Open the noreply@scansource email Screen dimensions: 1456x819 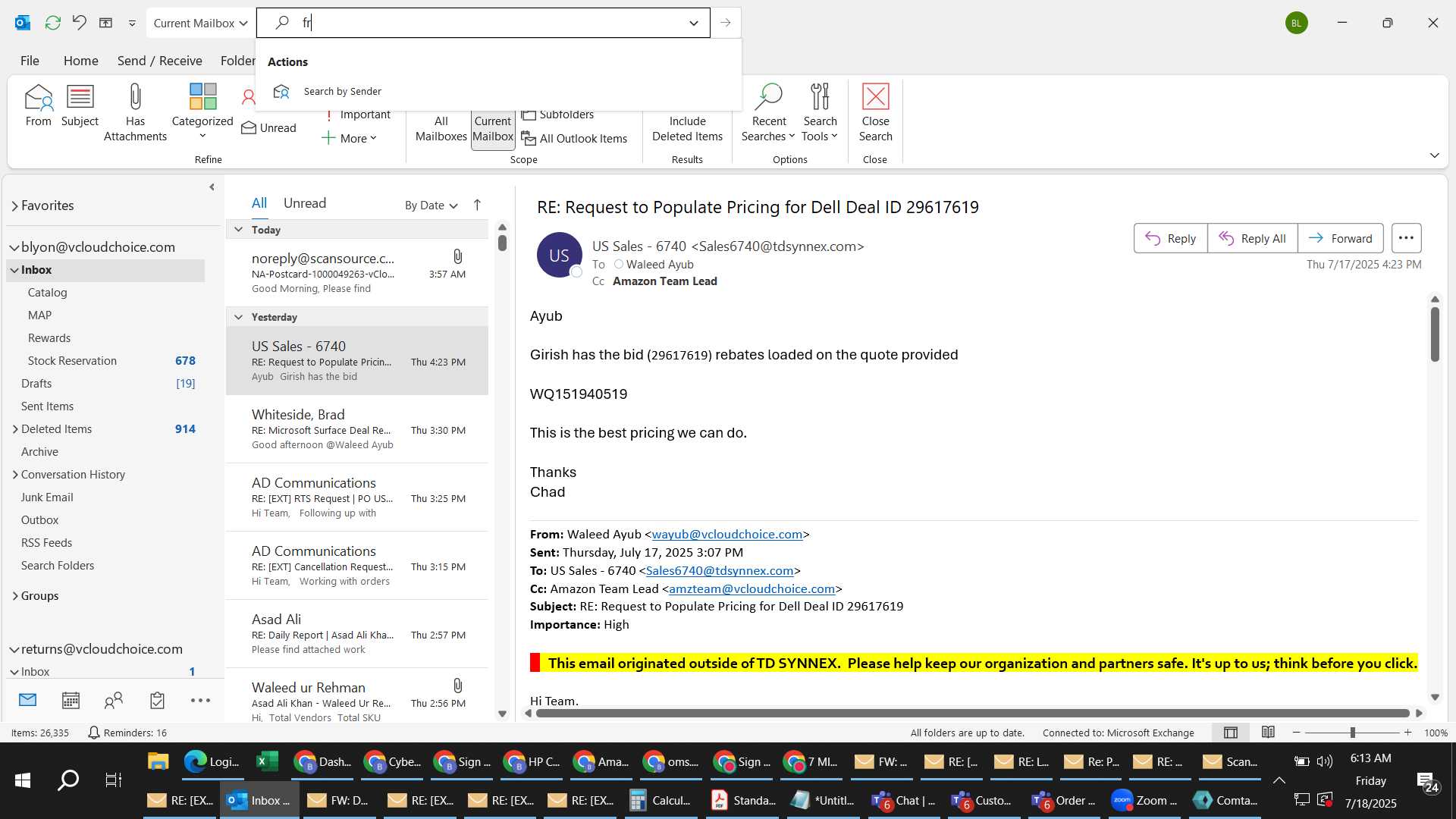point(357,272)
